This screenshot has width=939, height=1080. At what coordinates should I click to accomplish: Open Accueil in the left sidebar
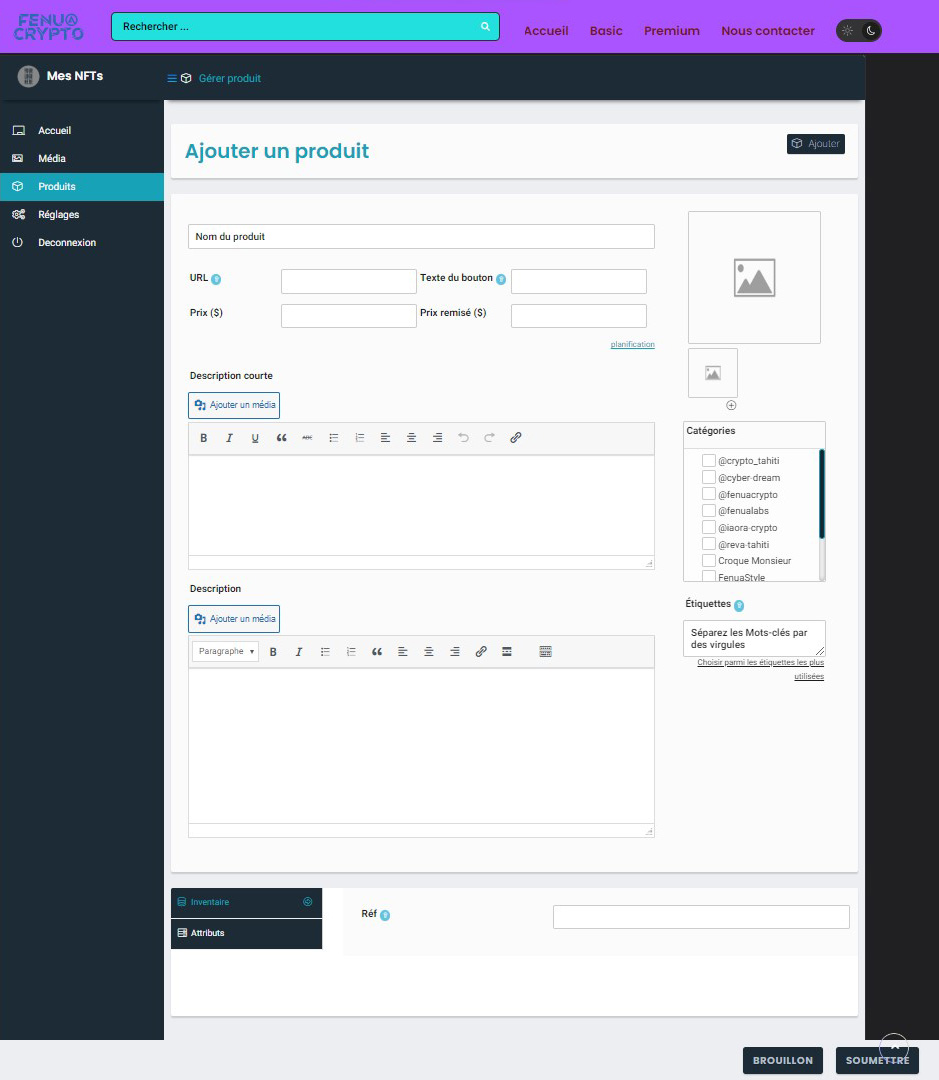point(82,130)
